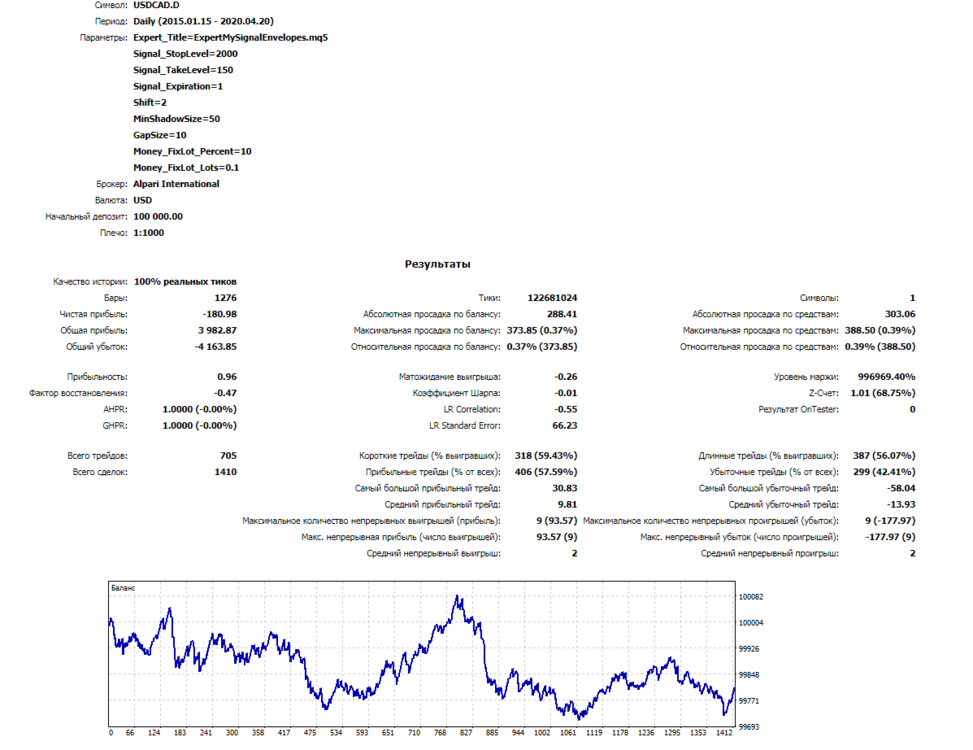
Task: Click the Баланс chart label
Action: pyautogui.click(x=123, y=588)
